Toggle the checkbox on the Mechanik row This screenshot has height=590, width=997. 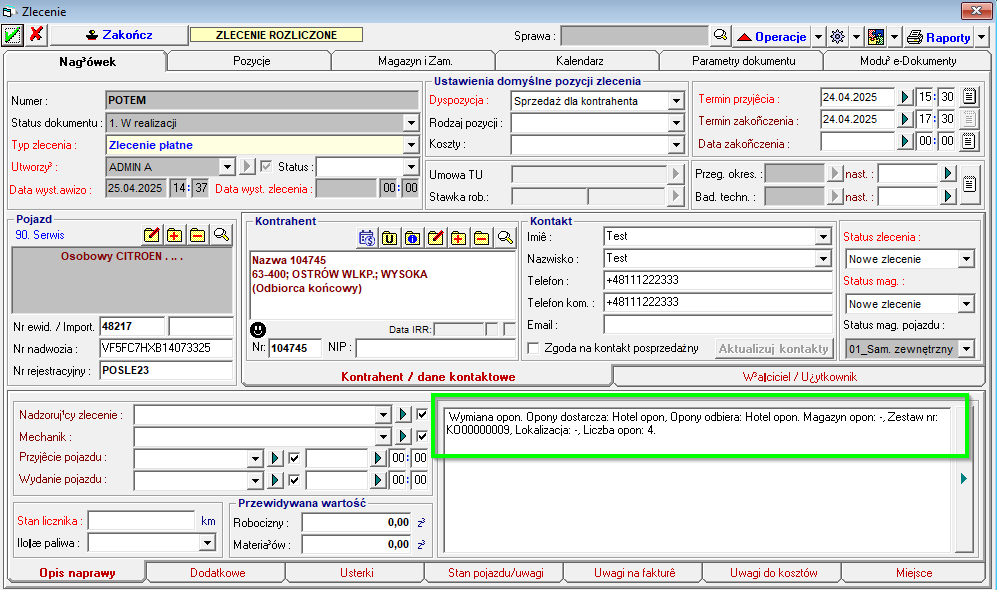point(421,436)
